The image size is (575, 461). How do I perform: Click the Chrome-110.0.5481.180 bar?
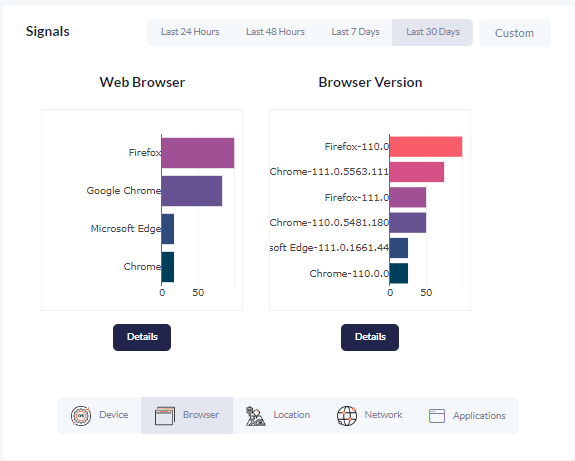(x=408, y=223)
